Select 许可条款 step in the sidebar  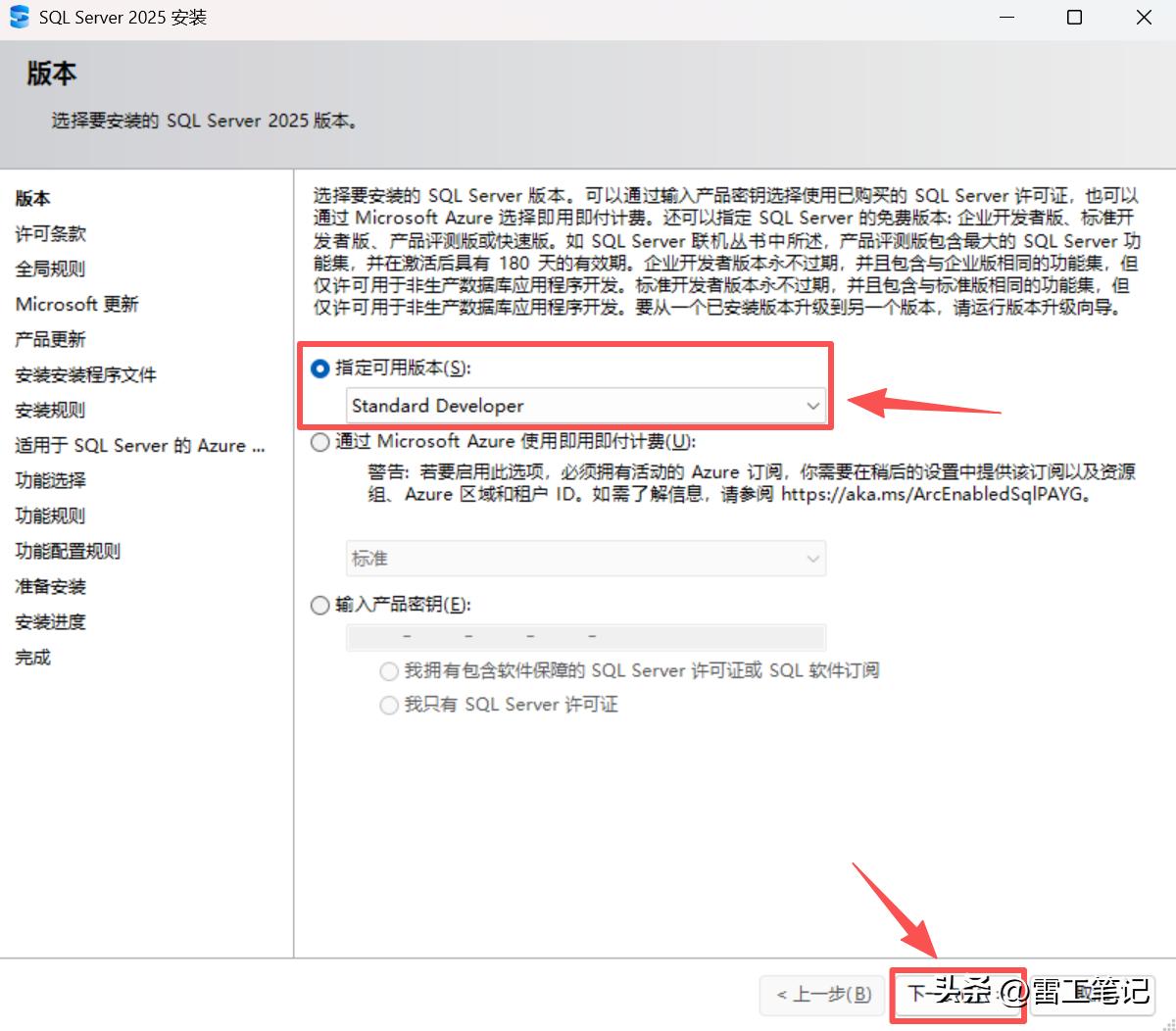coord(51,233)
